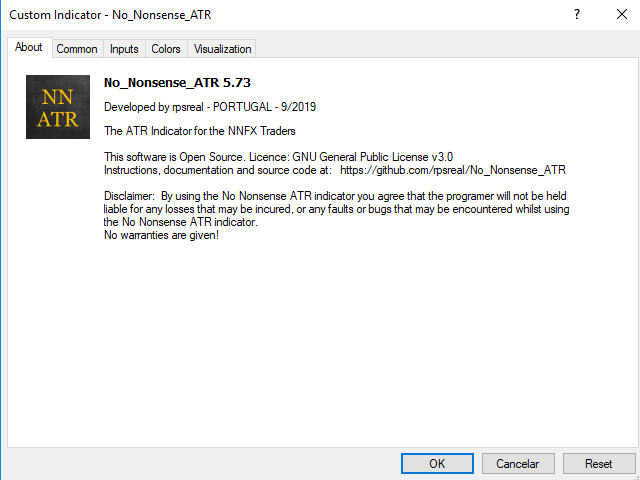Screen dimensions: 640x480
Task: Click the question mark help button
Action: point(577,15)
